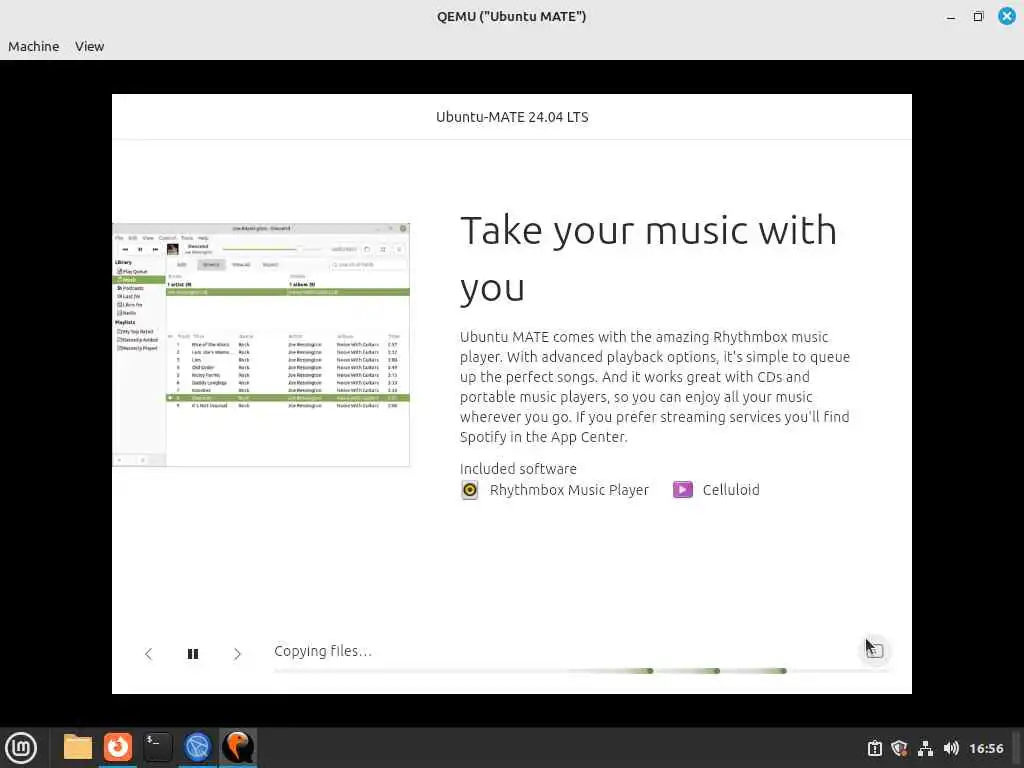Screen dimensions: 1024x768
Task: Open the security shield tray icon
Action: point(899,748)
